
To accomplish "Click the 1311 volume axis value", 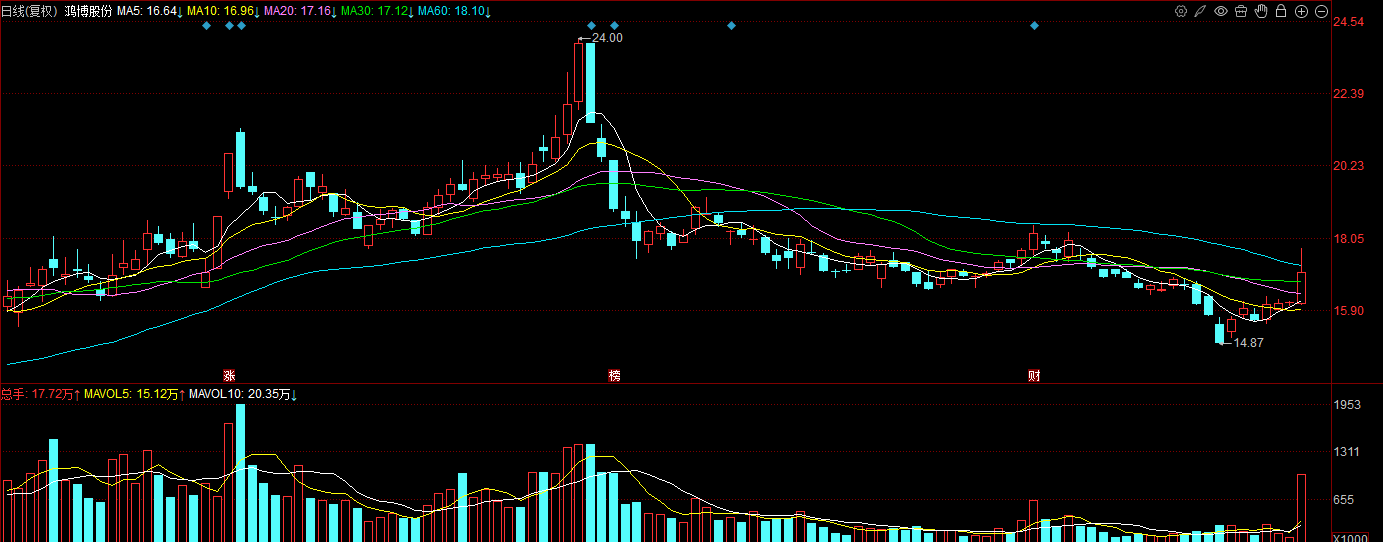I will click(1347, 452).
